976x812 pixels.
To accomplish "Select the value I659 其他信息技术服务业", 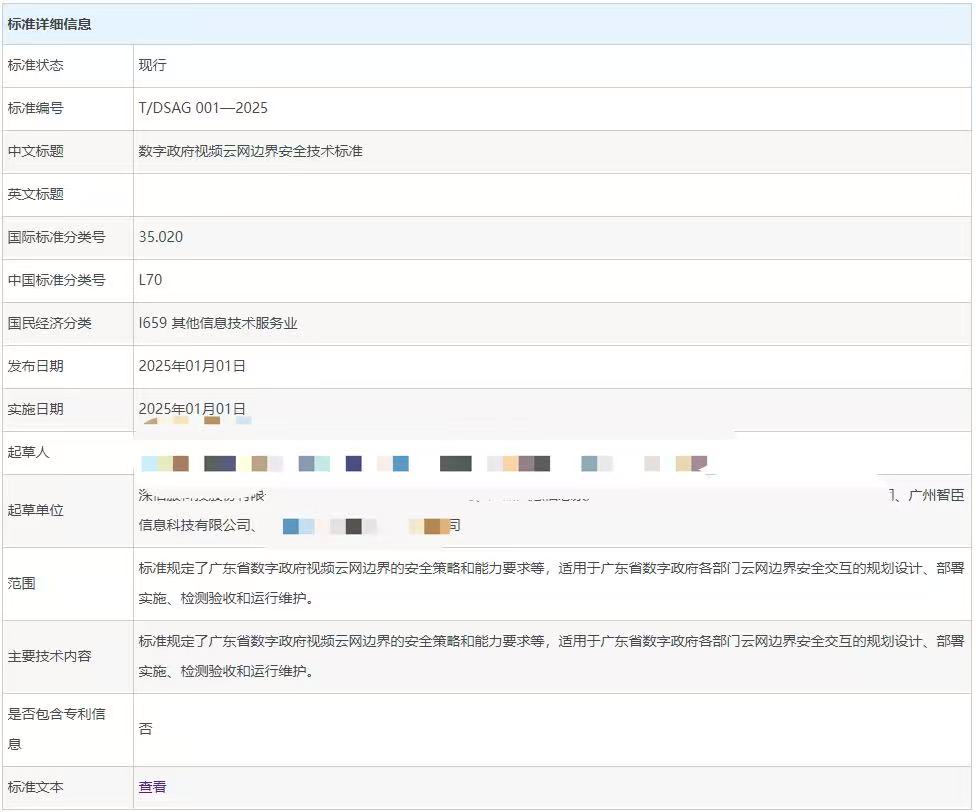I will coord(218,324).
